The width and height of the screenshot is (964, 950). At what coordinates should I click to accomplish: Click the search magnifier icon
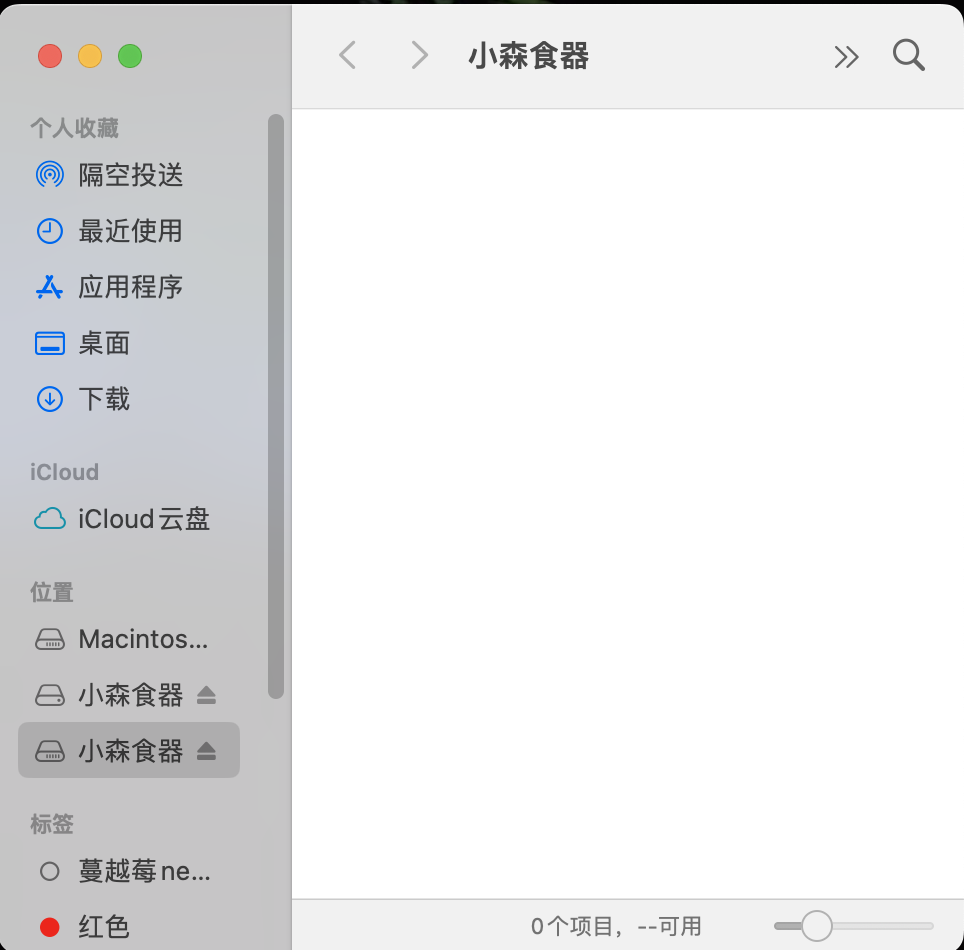(x=908, y=56)
